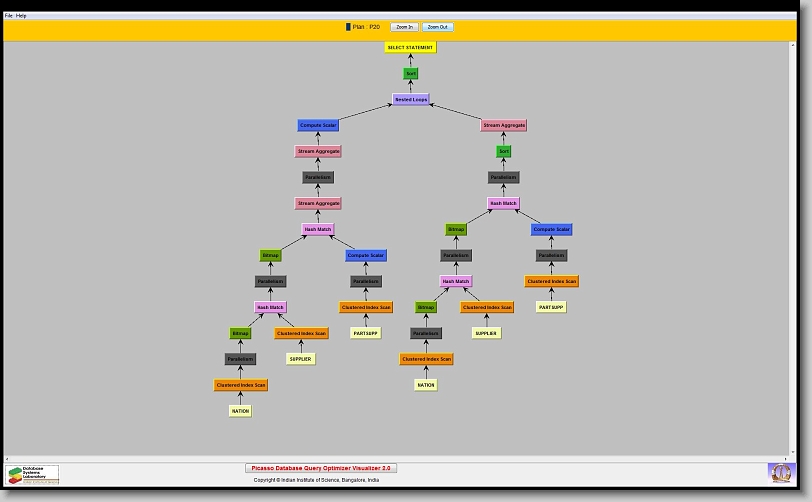Viewport: 812px width, 502px height.
Task: Select the left-branch Compute Scalar node under Nested Loops
Action: [318, 126]
